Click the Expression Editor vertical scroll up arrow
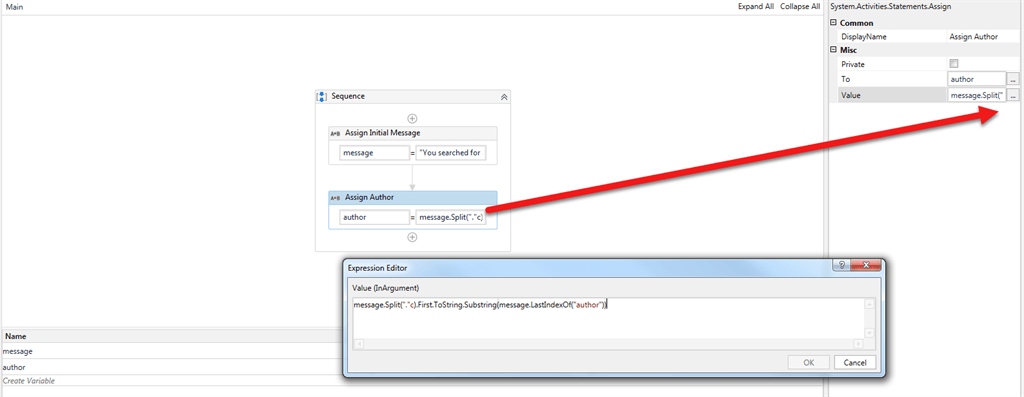Viewport: 1024px width, 397px height. coord(869,304)
